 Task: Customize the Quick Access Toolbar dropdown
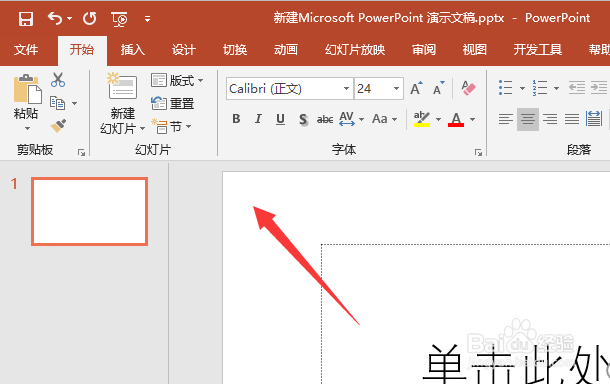pos(147,19)
